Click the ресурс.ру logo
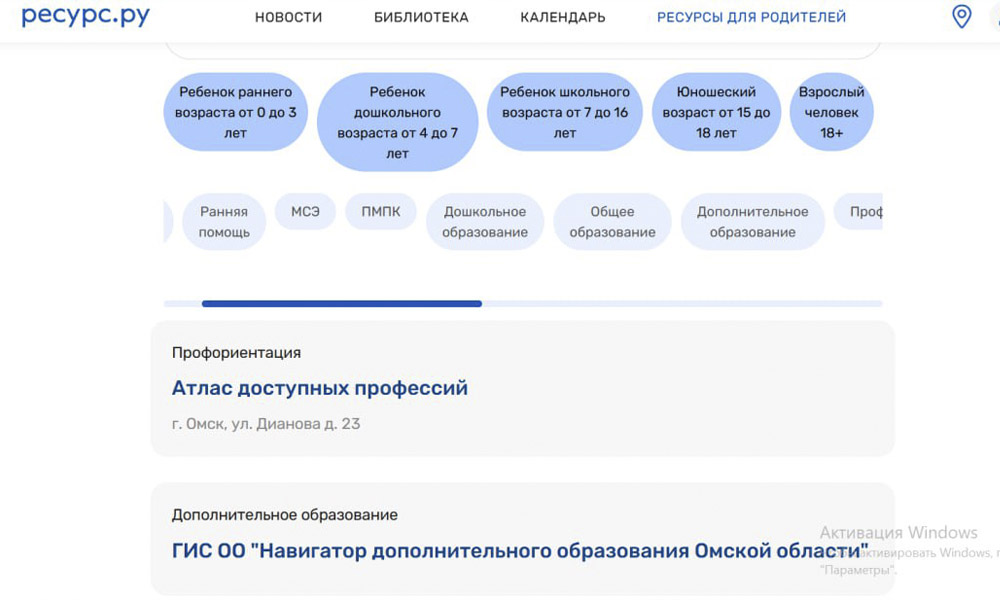 [85, 16]
